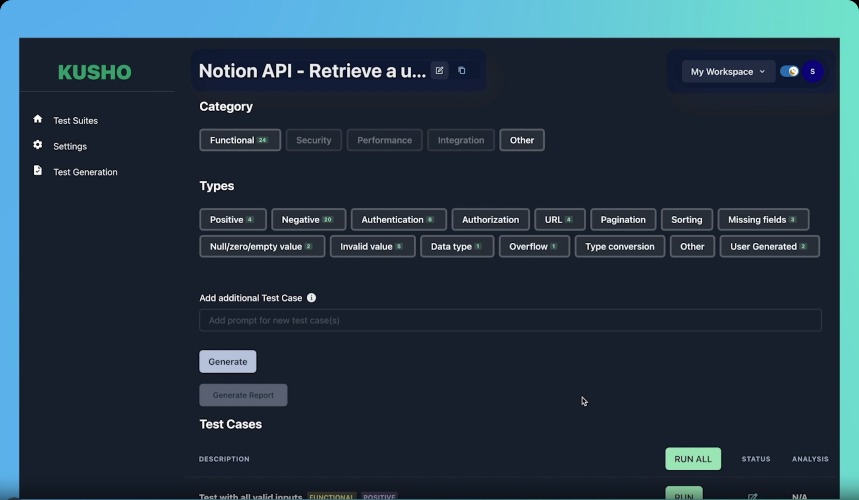Image resolution: width=859 pixels, height=500 pixels.
Task: Filter by Type conversion chip
Action: click(x=620, y=246)
